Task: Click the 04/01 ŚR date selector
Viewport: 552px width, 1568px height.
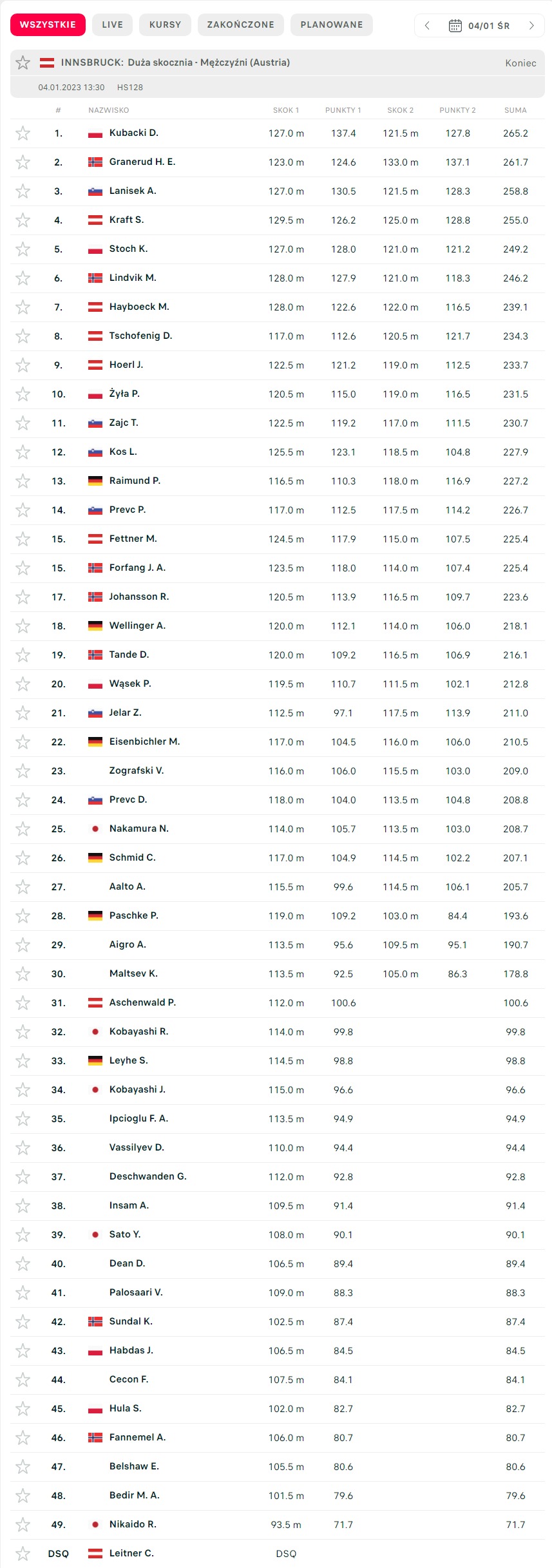Action: pyautogui.click(x=488, y=26)
